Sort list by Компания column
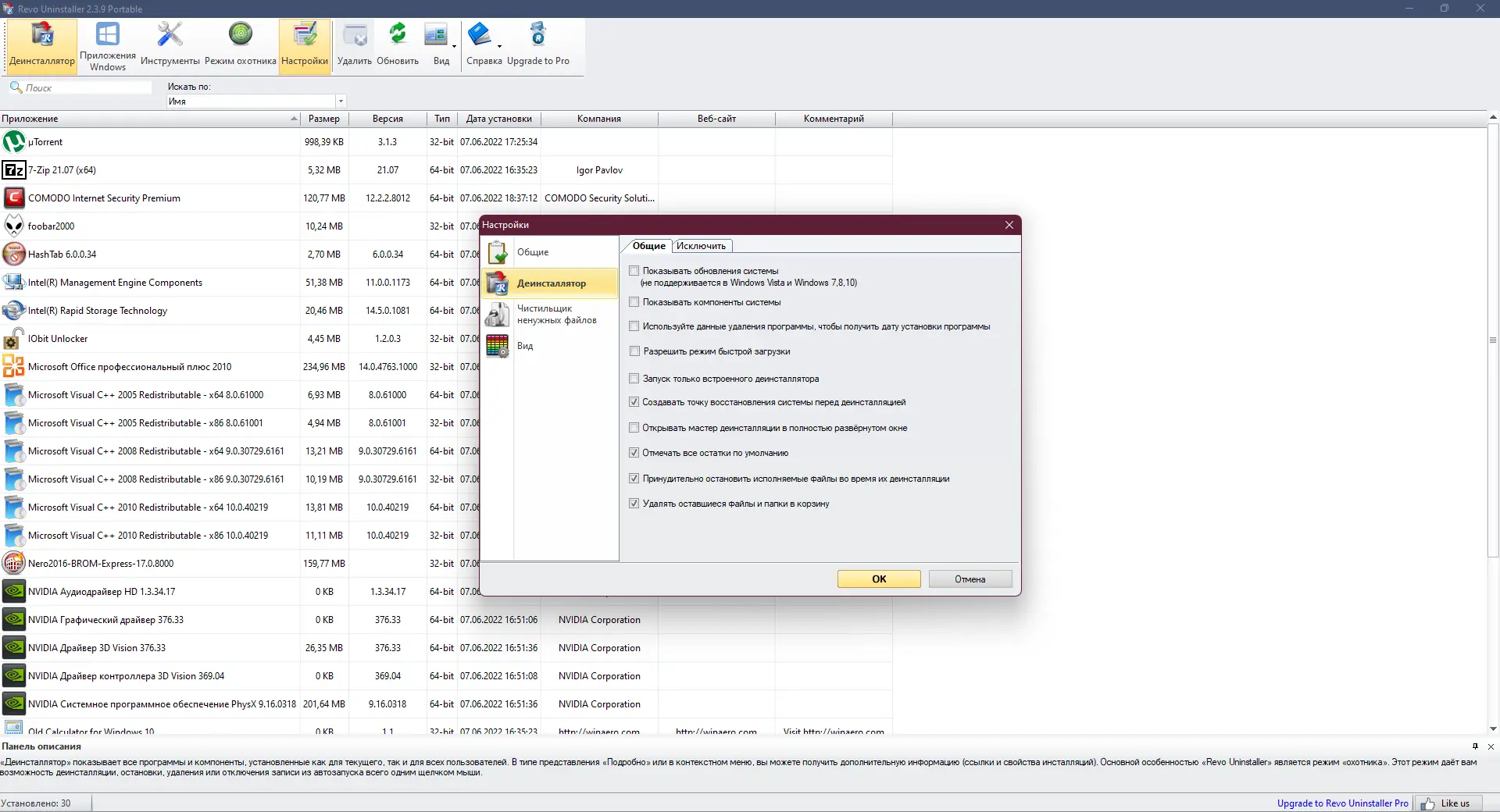The height and width of the screenshot is (812, 1500). tap(599, 119)
